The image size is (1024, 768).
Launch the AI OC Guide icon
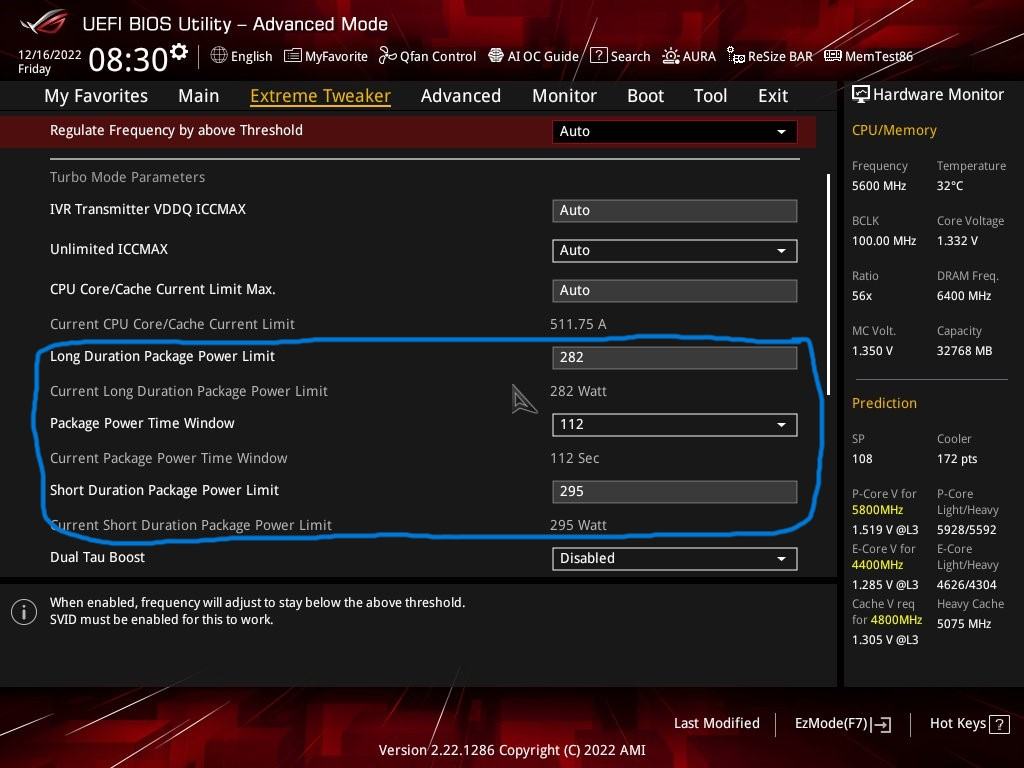pyautogui.click(x=496, y=56)
